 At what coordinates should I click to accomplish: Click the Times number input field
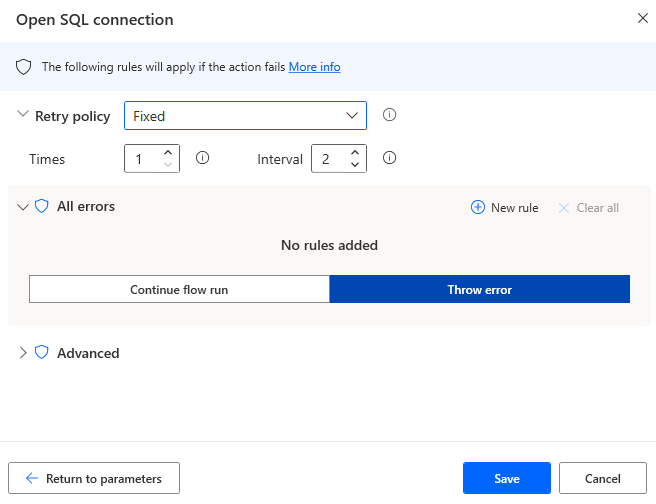click(x=152, y=159)
